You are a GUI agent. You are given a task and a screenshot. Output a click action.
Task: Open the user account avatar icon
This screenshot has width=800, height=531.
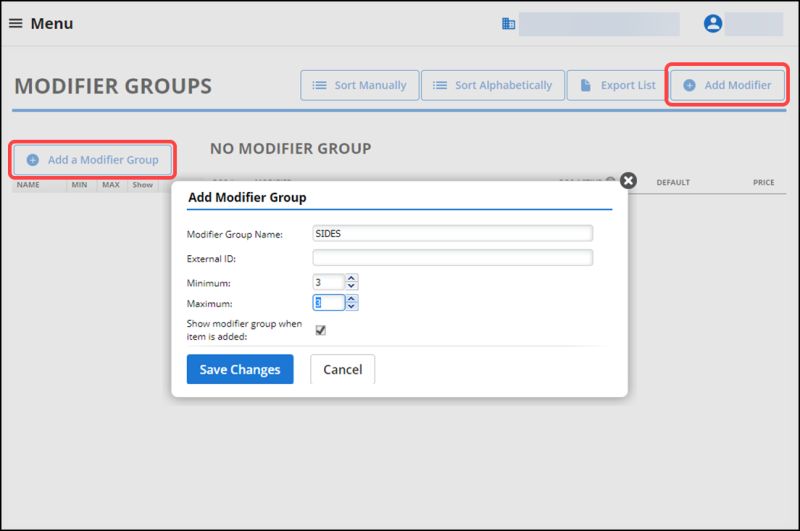713,23
